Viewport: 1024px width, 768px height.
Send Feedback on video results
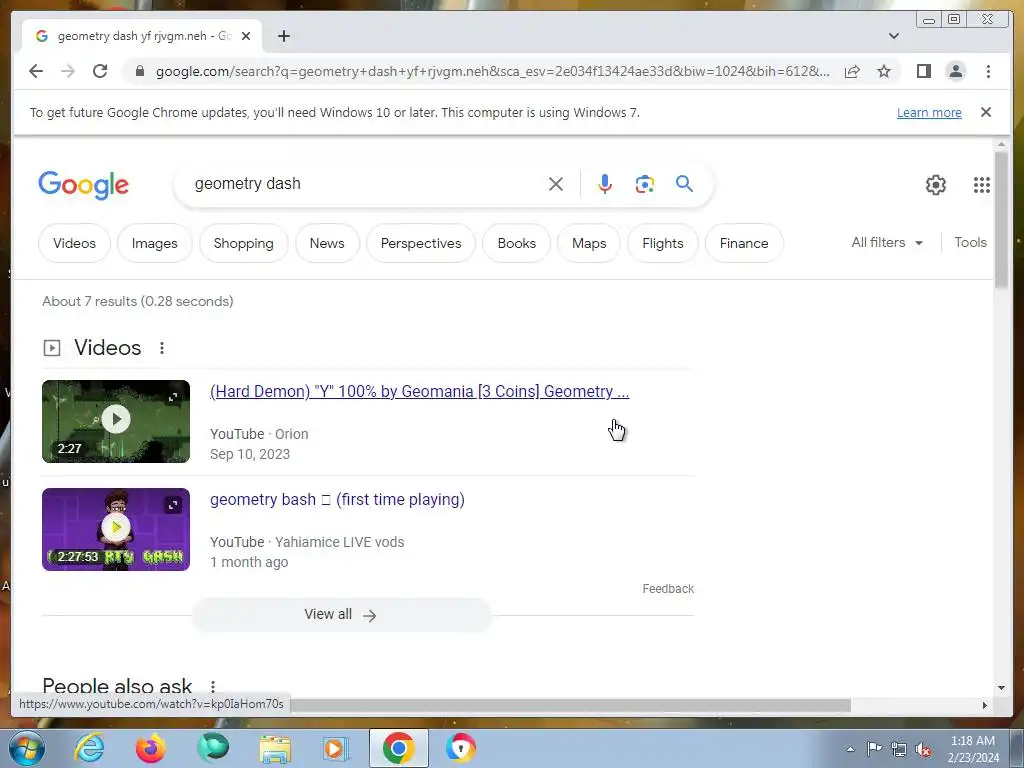(x=668, y=588)
